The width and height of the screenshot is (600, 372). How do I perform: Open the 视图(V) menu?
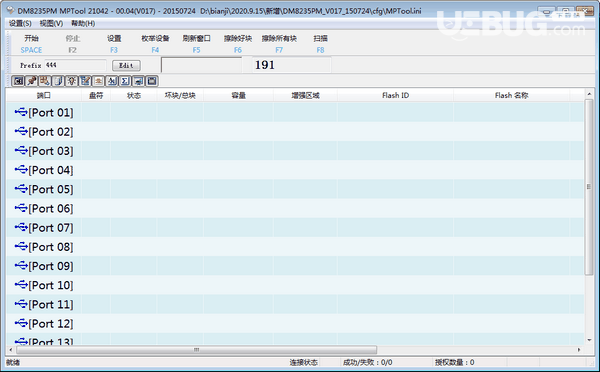(x=51, y=23)
